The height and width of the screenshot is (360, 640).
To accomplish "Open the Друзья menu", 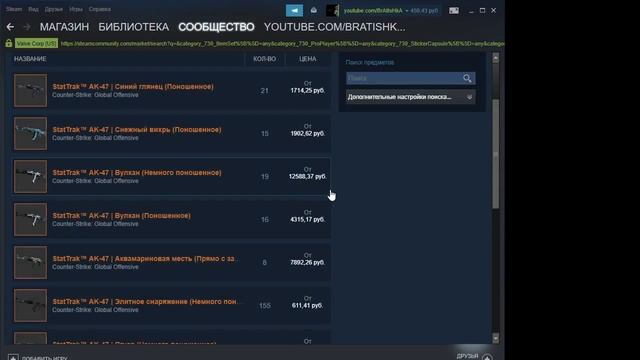I will [53, 9].
